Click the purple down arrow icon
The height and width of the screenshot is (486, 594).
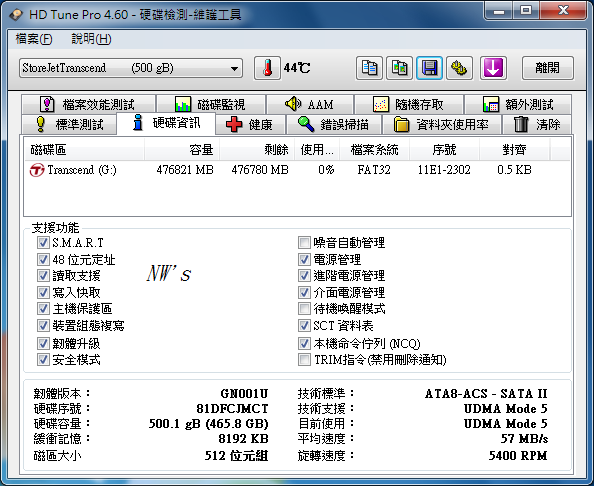tap(493, 68)
